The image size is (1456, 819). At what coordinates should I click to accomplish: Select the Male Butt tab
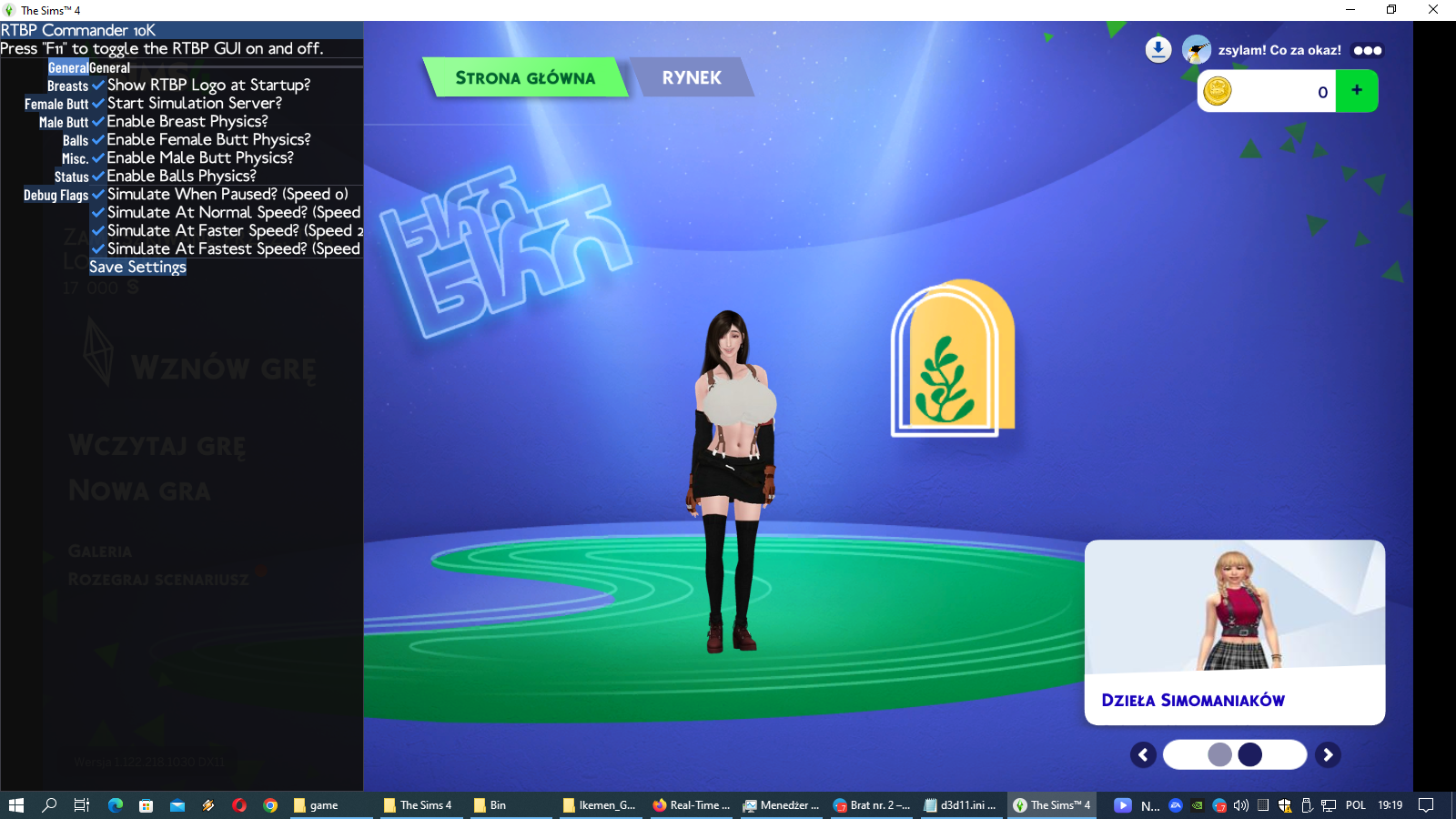point(64,123)
